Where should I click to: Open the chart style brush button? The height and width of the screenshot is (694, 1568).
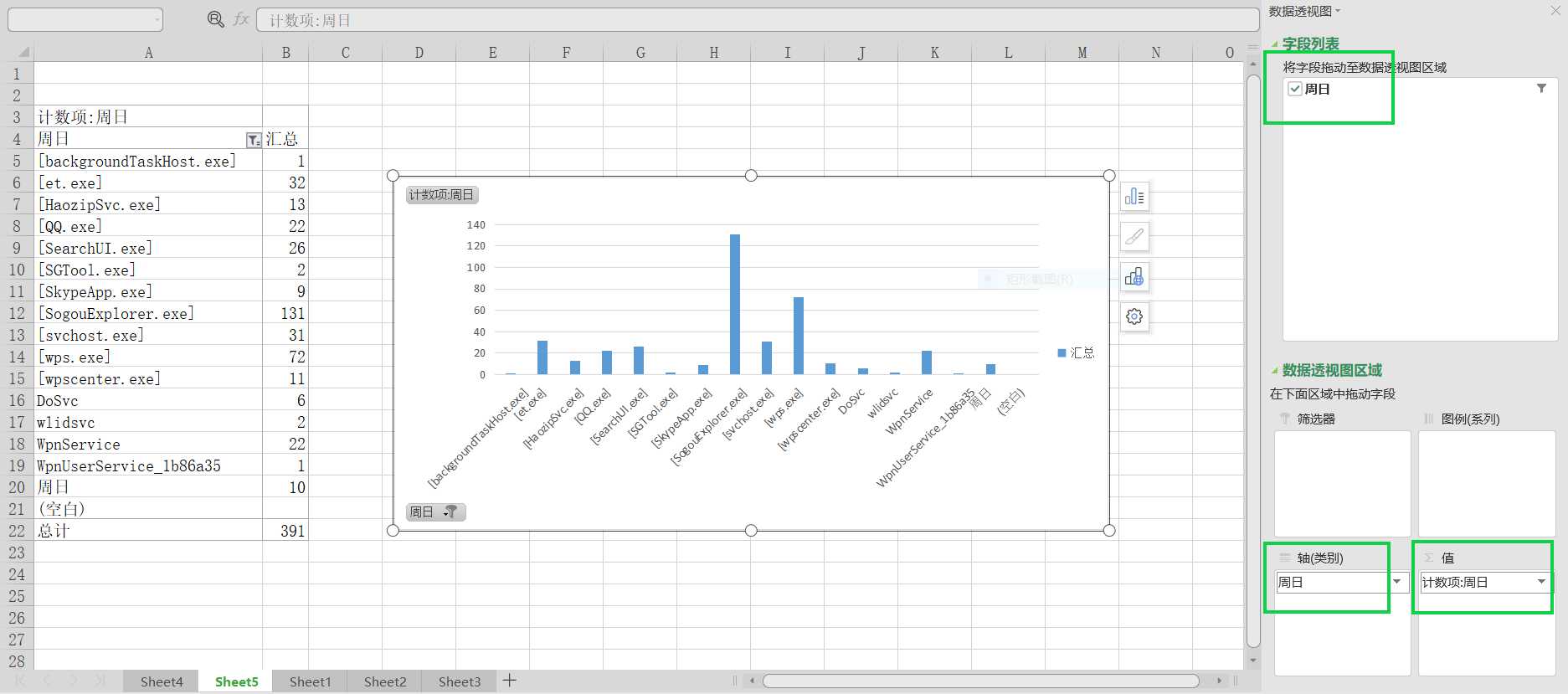click(1134, 237)
